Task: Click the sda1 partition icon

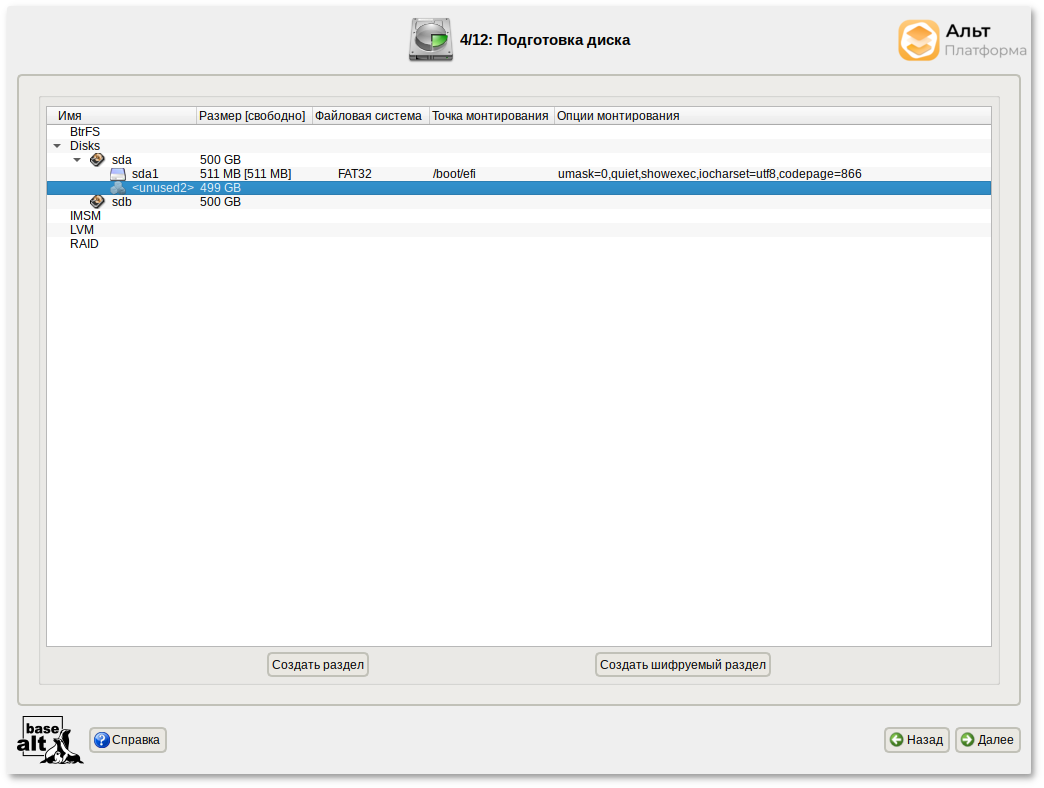Action: (x=118, y=174)
